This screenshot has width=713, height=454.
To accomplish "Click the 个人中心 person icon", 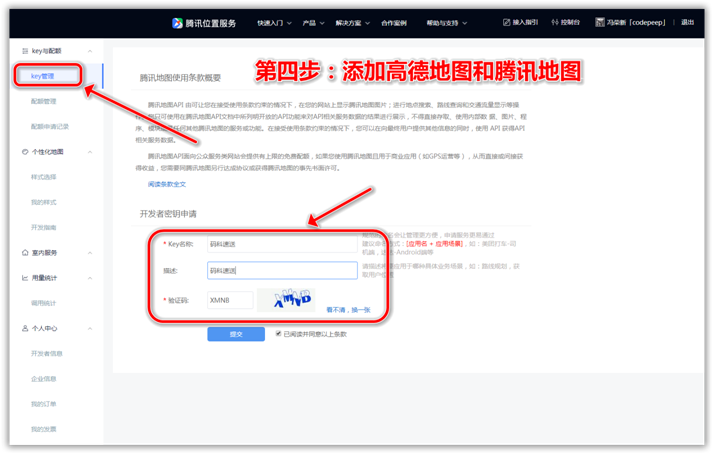I will tap(25, 328).
